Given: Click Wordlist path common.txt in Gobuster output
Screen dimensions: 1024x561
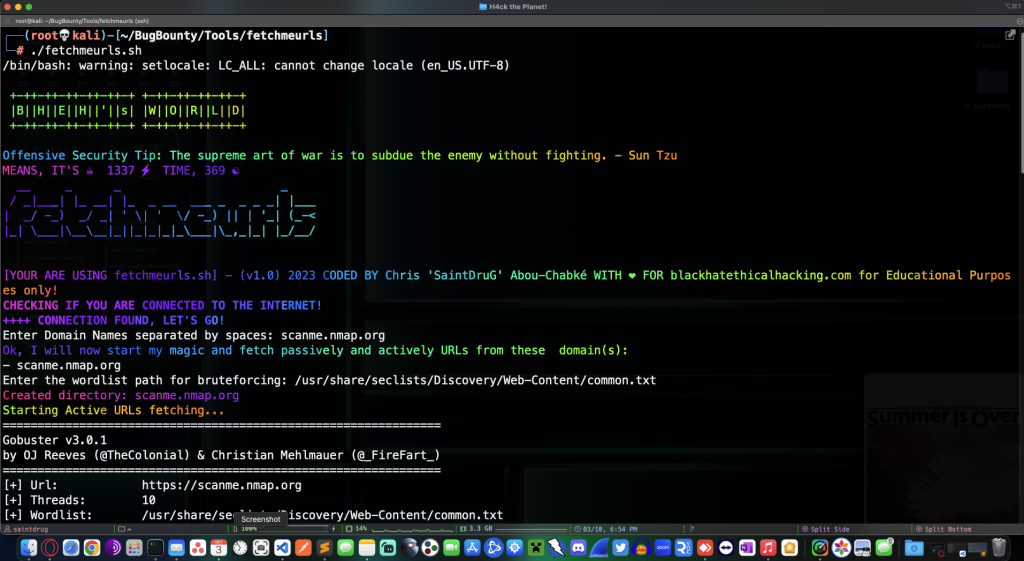Looking at the screenshot, I should (x=322, y=515).
